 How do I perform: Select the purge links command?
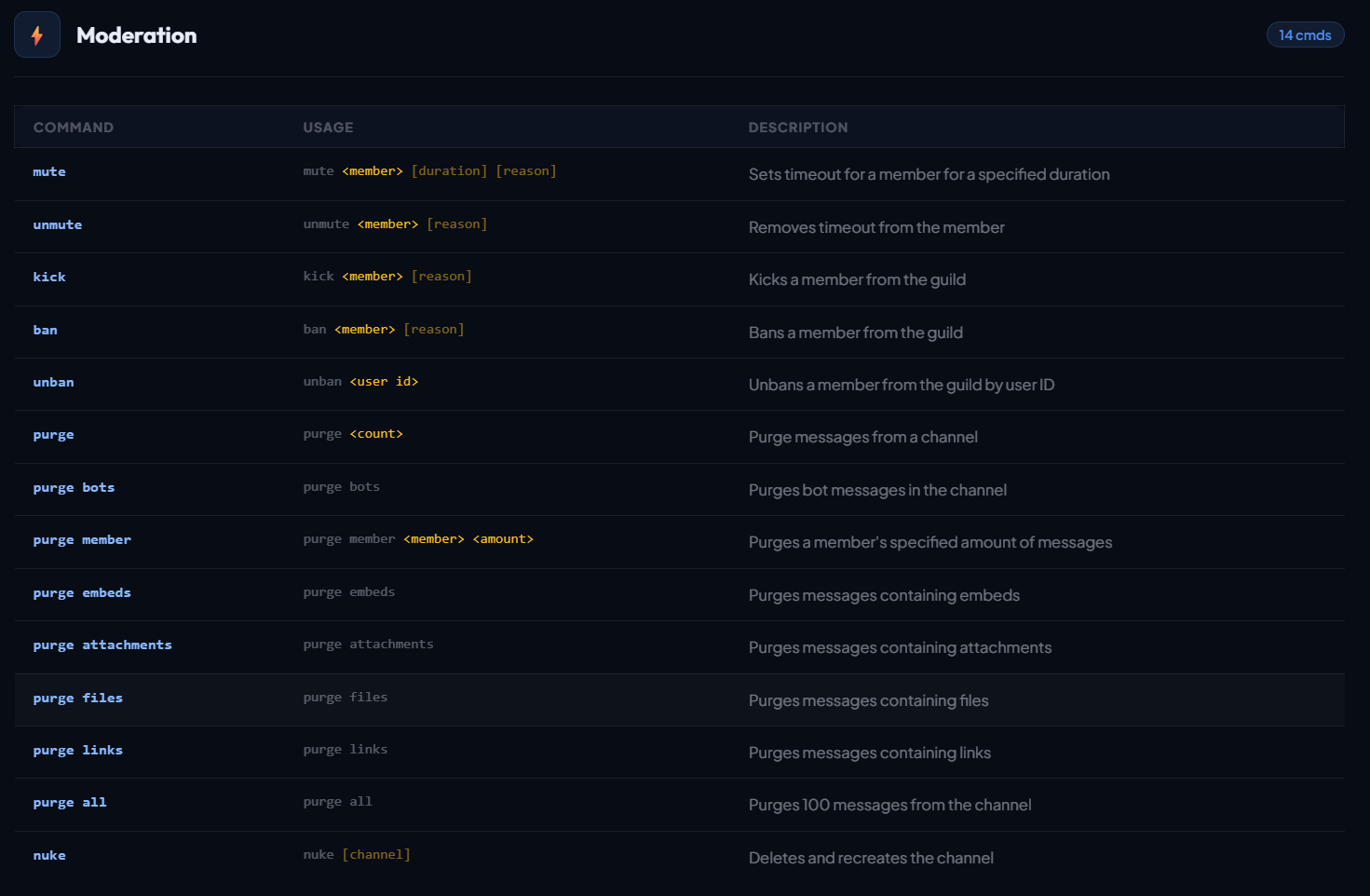click(x=78, y=751)
